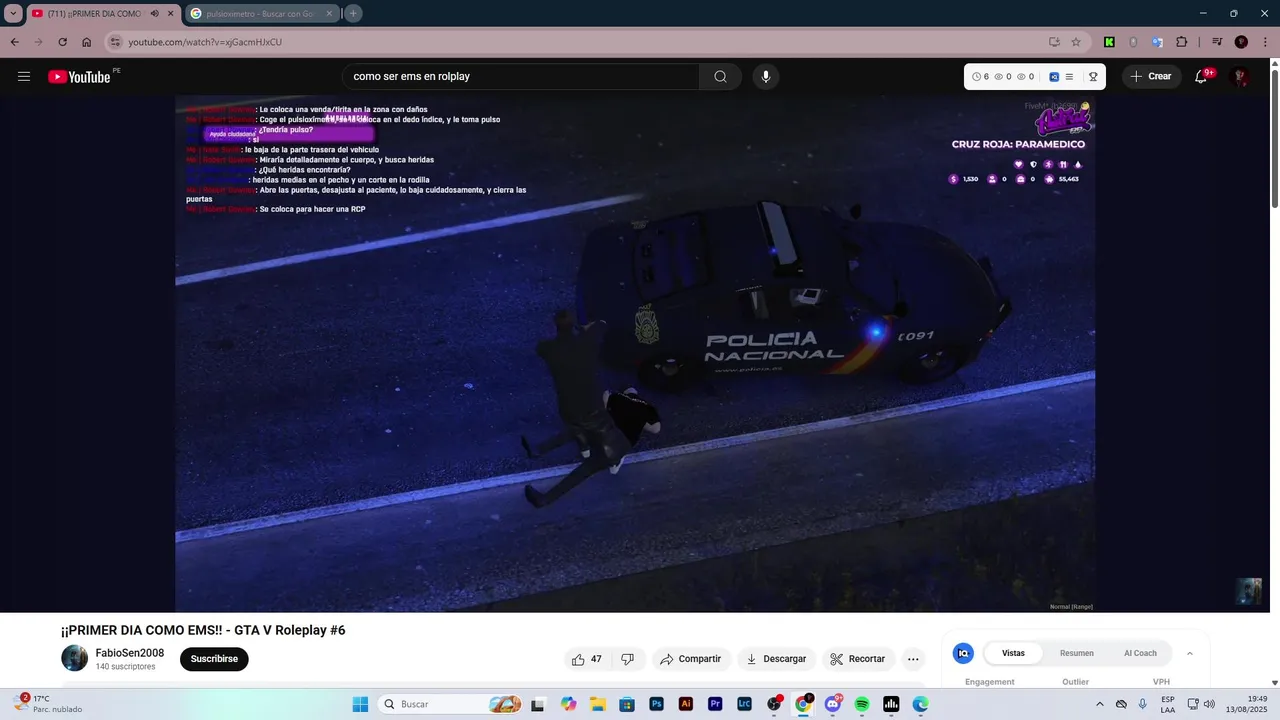Screen dimensions: 1280x720
Task: Close the pulsioximetro tab
Action: (x=329, y=14)
